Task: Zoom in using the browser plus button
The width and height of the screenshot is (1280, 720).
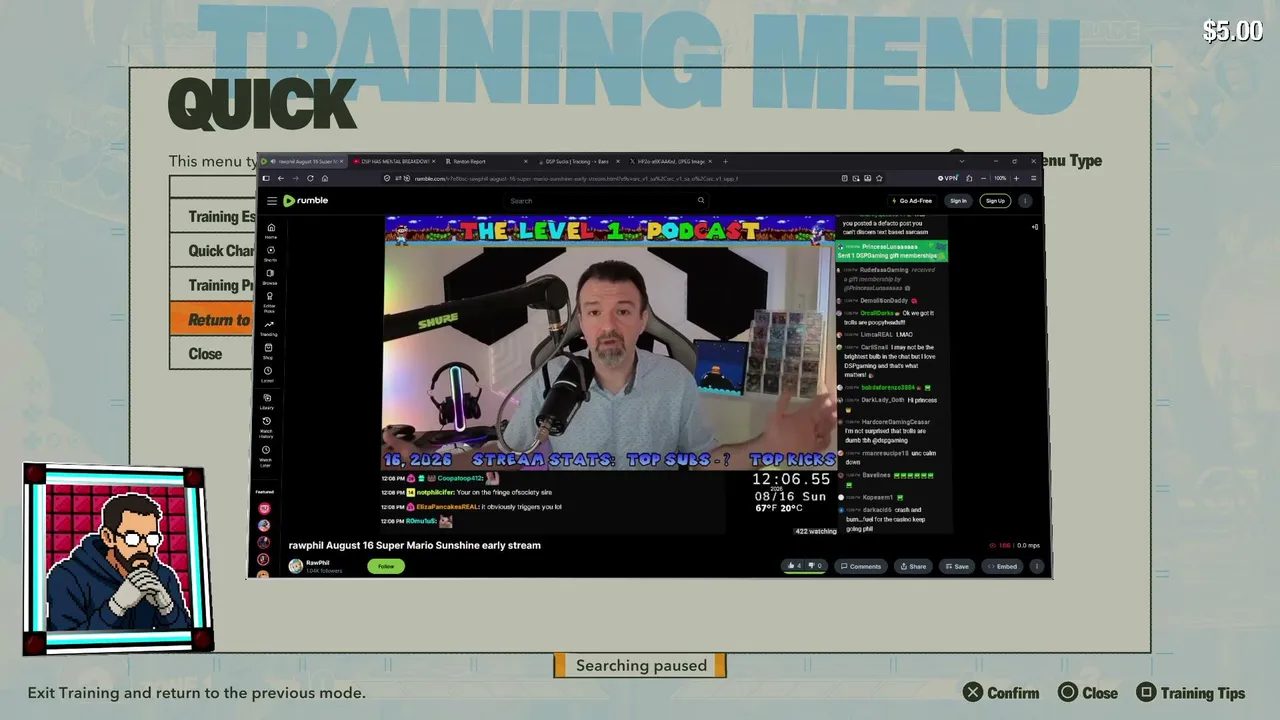Action: pos(1016,178)
